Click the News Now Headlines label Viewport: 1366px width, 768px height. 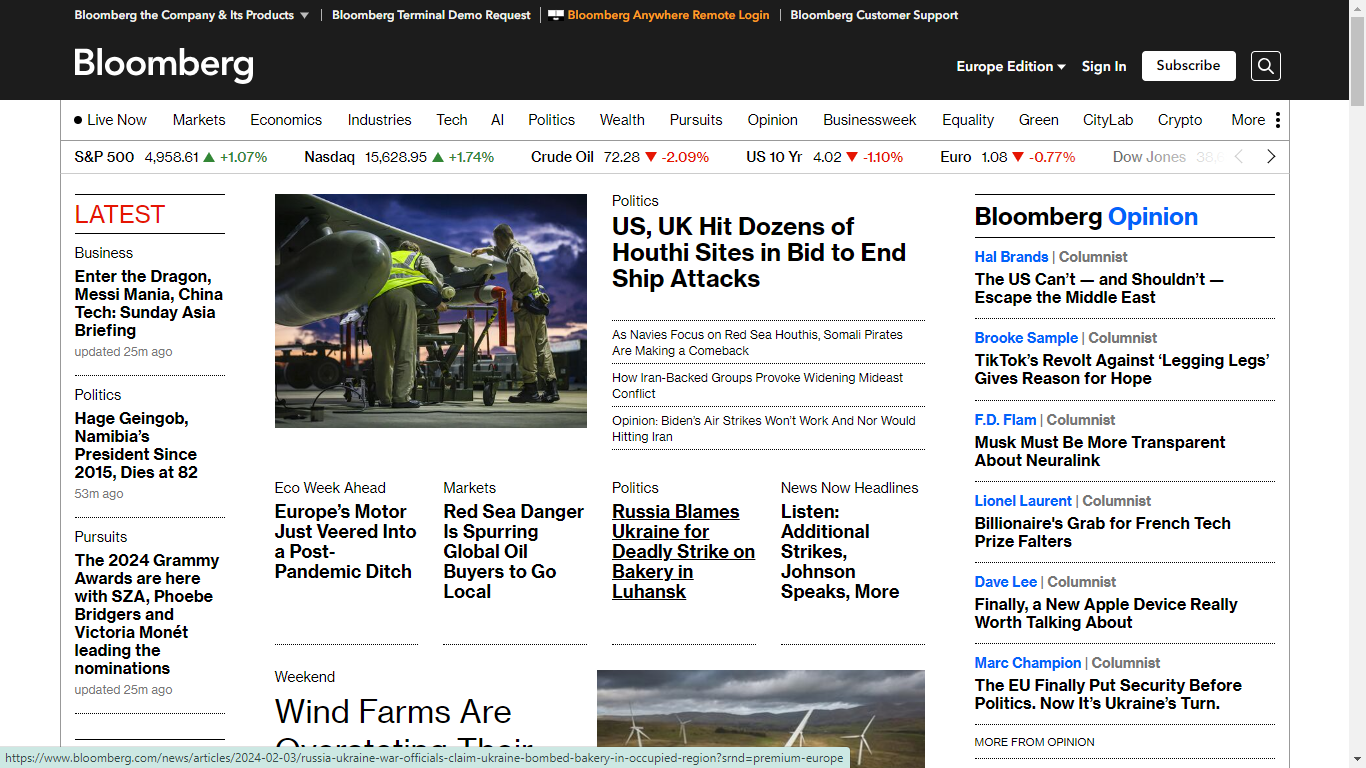click(x=849, y=488)
